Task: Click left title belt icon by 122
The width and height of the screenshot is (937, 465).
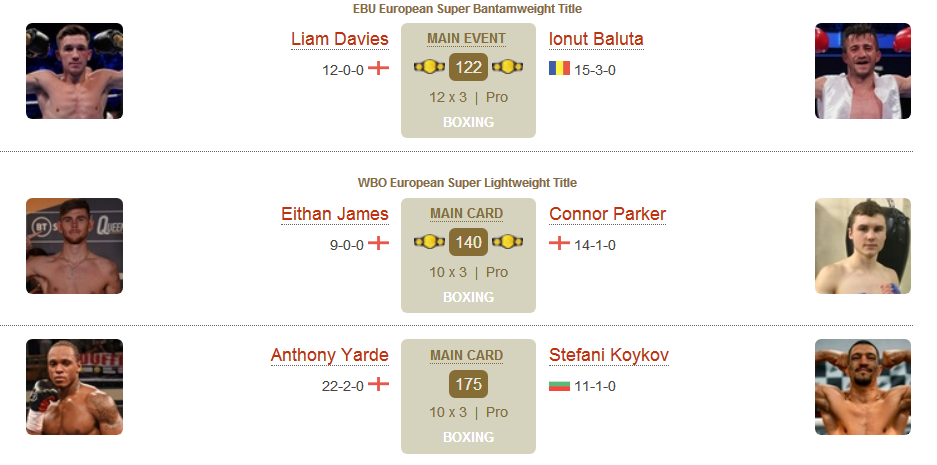Action: 430,67
